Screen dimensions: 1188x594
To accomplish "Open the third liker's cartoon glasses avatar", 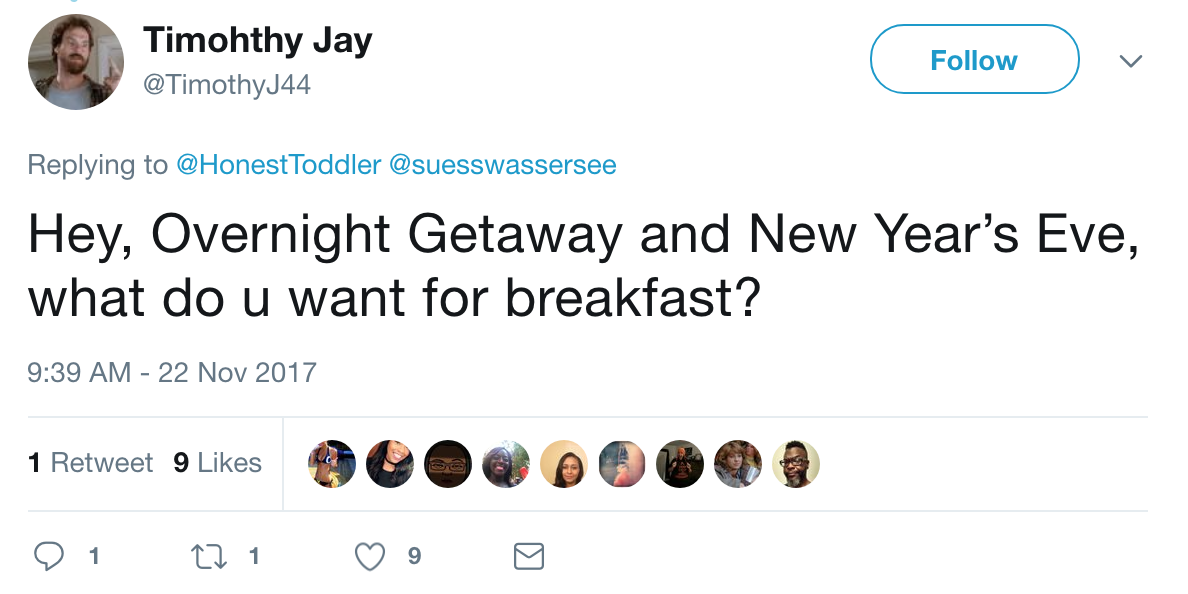I will point(448,464).
